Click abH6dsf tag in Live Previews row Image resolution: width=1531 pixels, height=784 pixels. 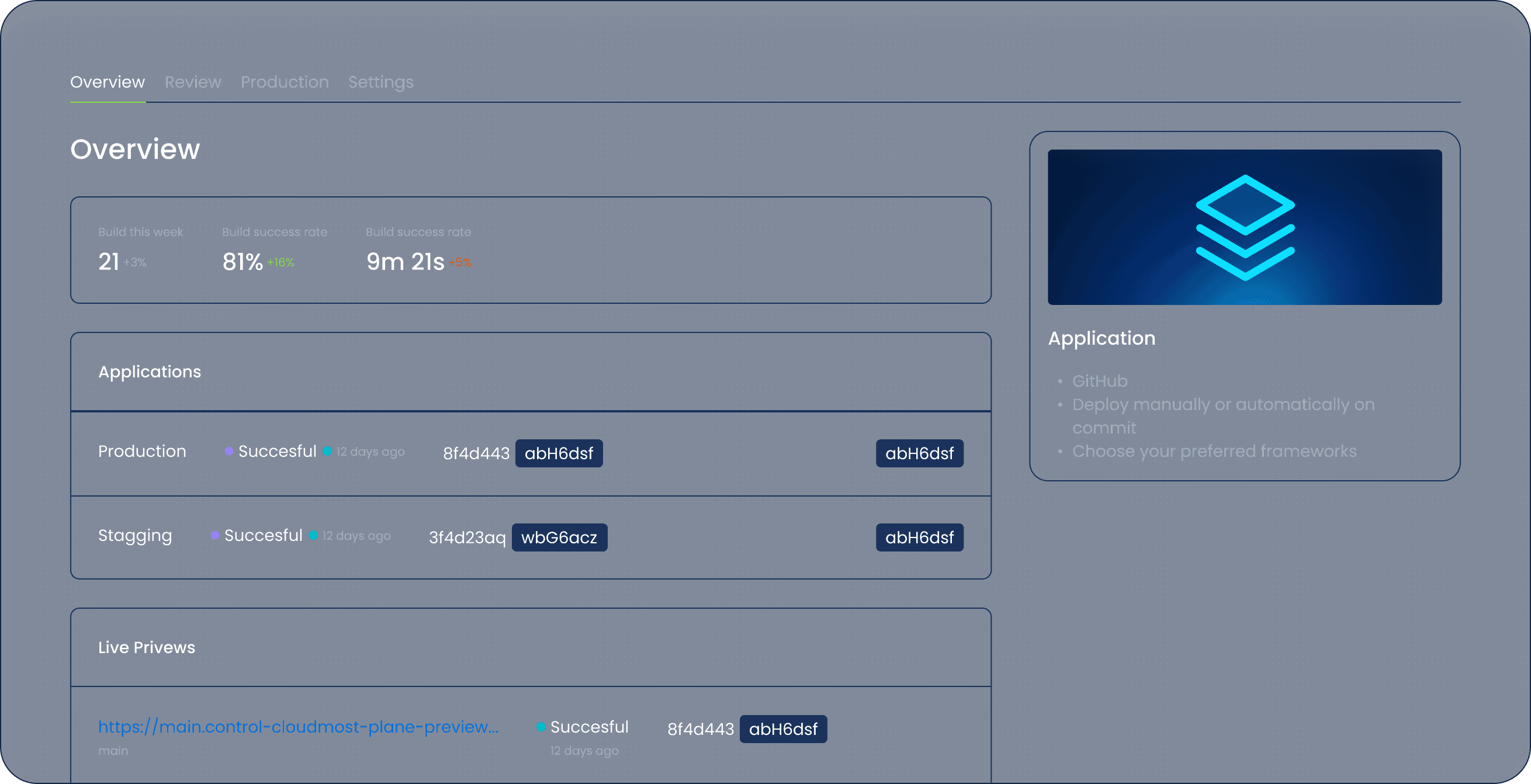click(782, 729)
